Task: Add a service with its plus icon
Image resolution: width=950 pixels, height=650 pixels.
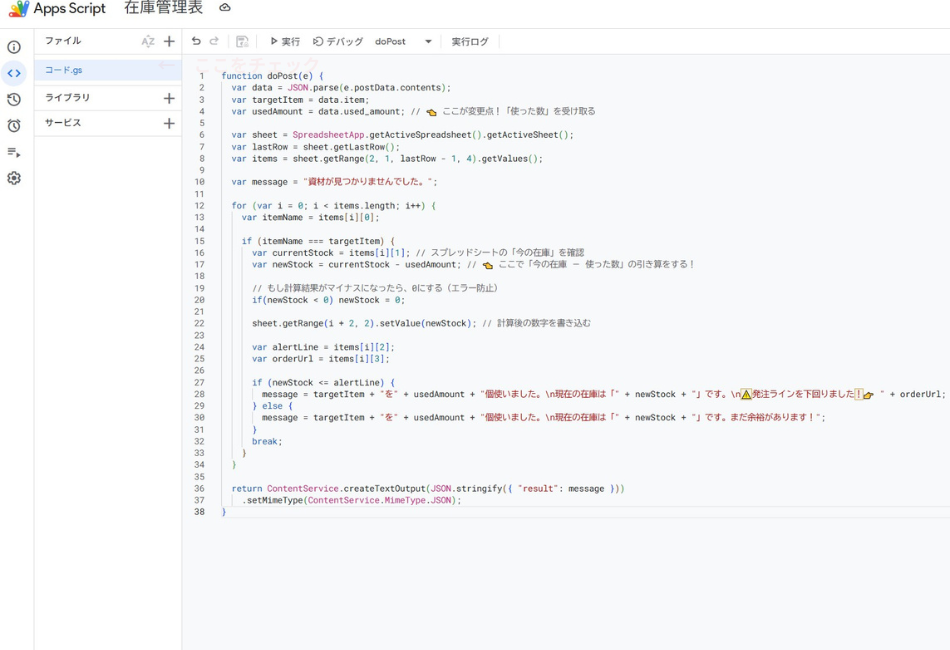Action: click(x=167, y=125)
